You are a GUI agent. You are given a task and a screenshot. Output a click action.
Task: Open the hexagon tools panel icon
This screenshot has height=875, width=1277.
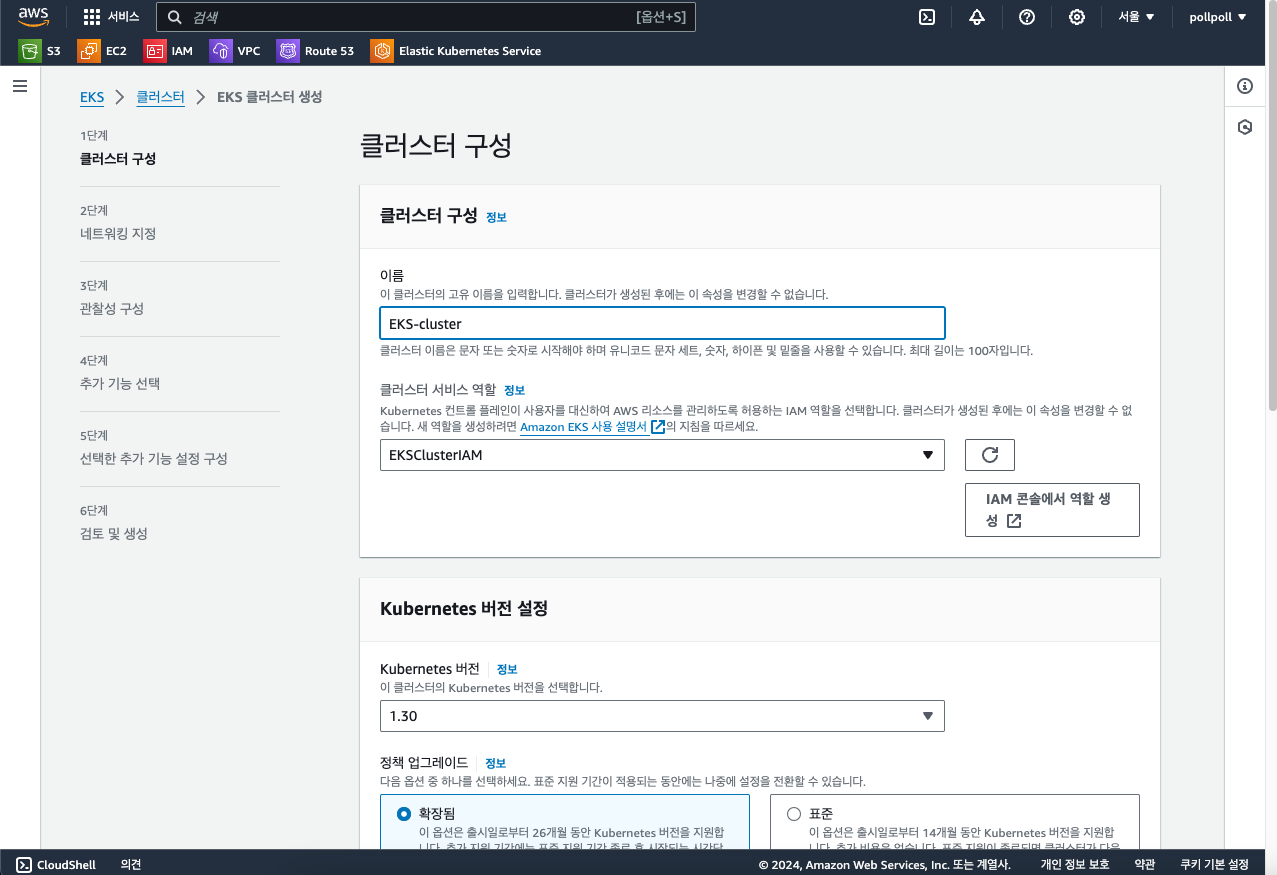[1245, 127]
